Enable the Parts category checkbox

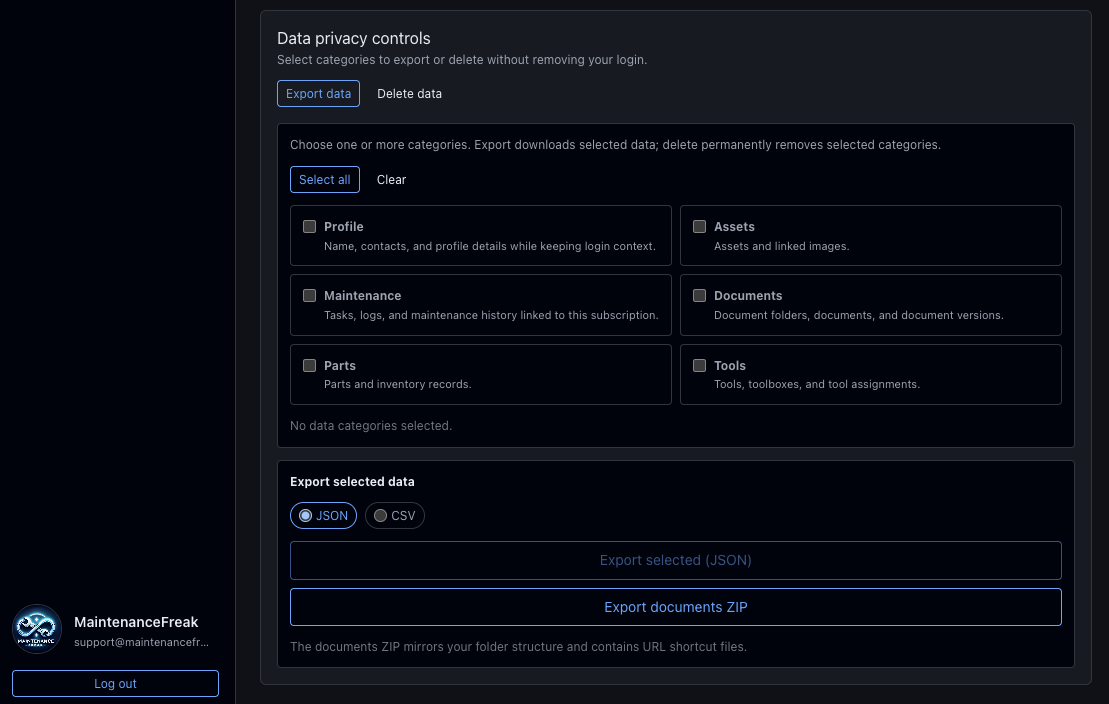point(309,365)
